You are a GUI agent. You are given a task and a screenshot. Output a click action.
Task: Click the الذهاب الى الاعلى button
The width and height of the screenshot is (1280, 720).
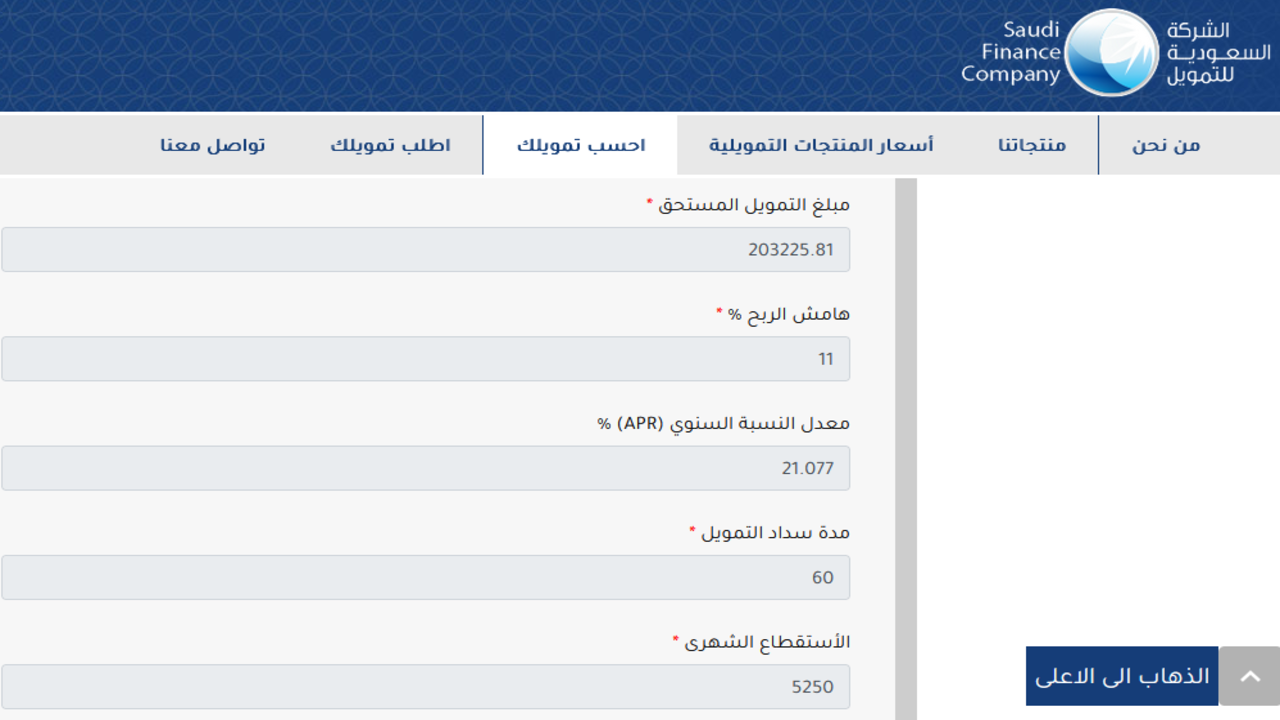coord(1122,676)
